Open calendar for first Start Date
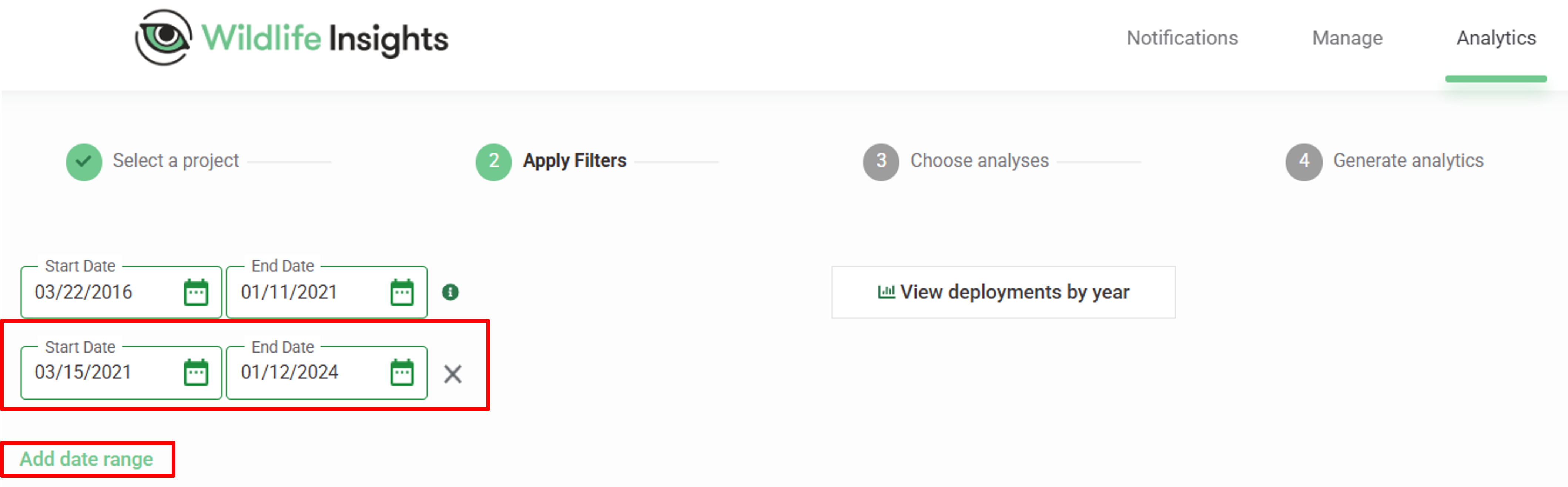The width and height of the screenshot is (1568, 487). click(x=196, y=293)
